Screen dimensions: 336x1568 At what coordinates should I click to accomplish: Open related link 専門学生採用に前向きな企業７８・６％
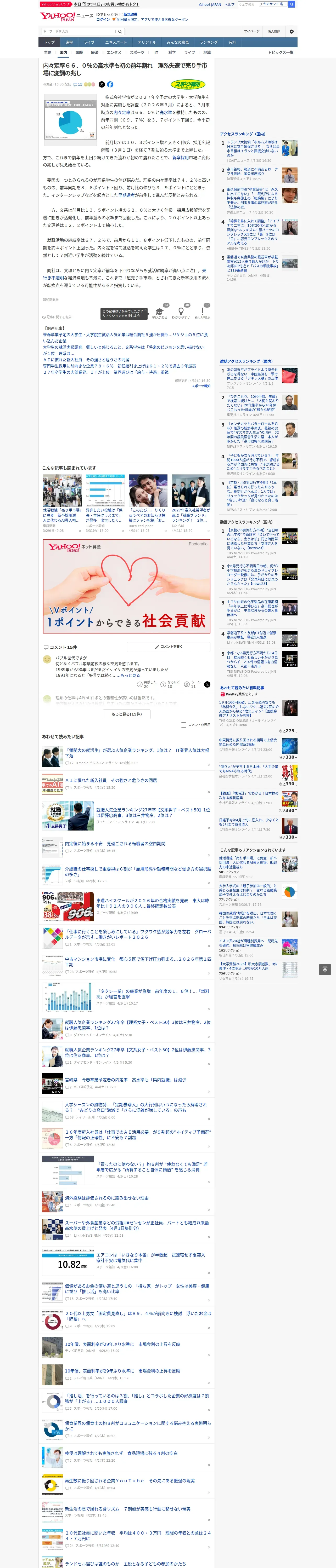click(120, 366)
